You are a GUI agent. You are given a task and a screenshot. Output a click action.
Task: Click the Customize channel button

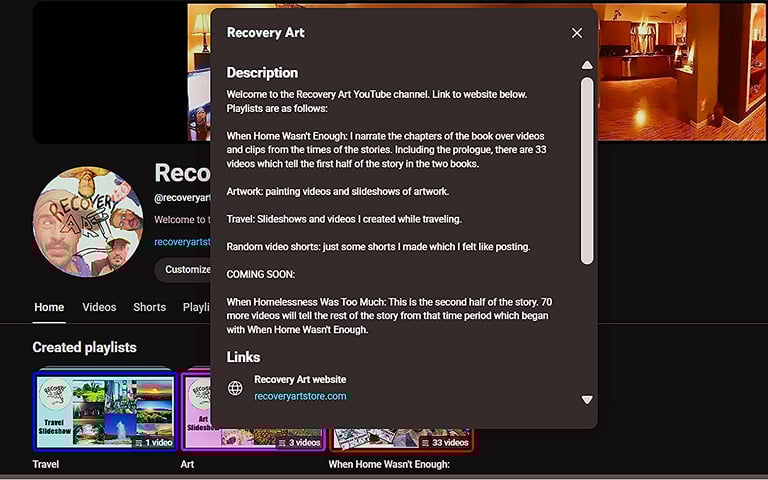(183, 269)
